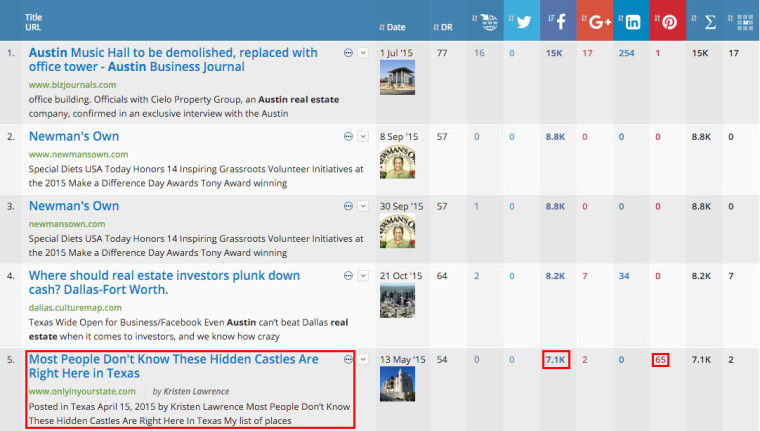
Task: Expand dropdown for Dallas-Fort Worth article
Action: (363, 276)
